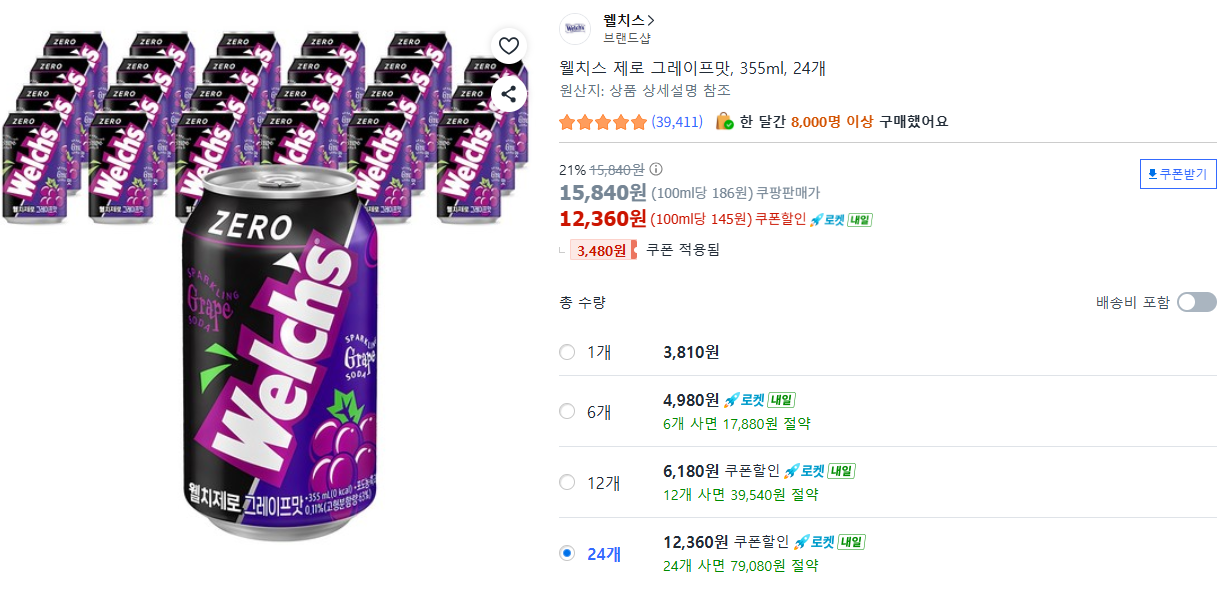Select the 24개 quantity radio button
Viewport: 1232px width, 592px height.
(x=567, y=553)
